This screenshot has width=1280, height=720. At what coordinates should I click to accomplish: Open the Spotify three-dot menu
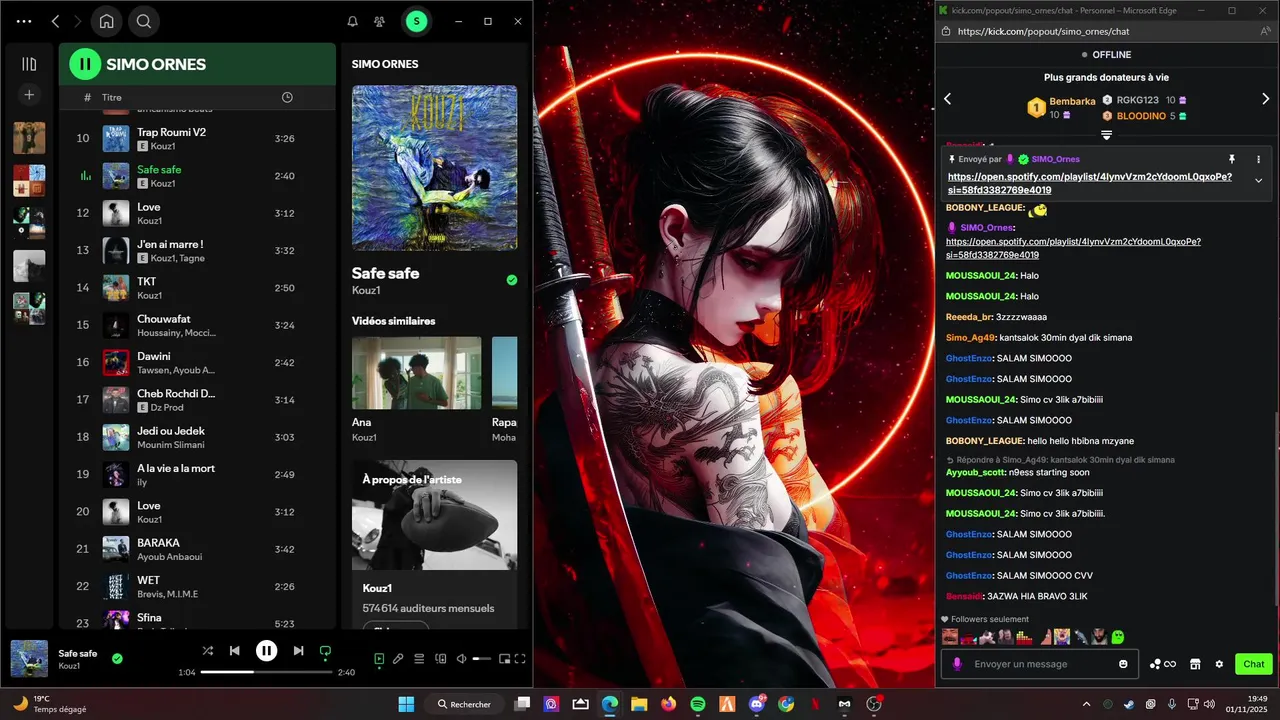24,21
